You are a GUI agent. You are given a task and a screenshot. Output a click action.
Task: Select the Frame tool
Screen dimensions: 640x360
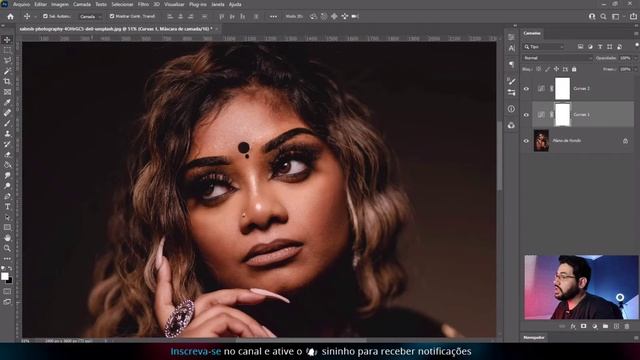pos(7,92)
